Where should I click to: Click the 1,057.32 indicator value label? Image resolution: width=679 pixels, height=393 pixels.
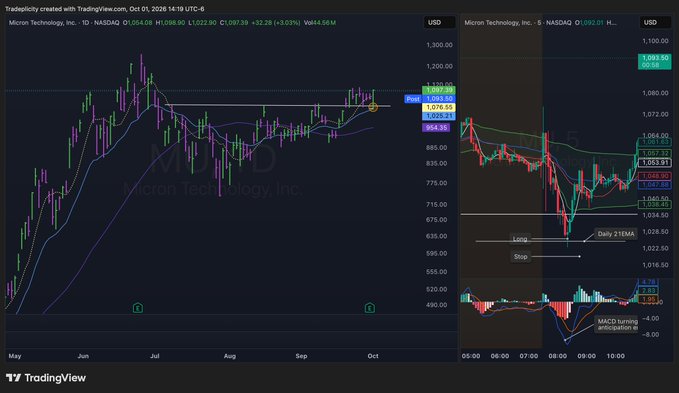coord(654,154)
